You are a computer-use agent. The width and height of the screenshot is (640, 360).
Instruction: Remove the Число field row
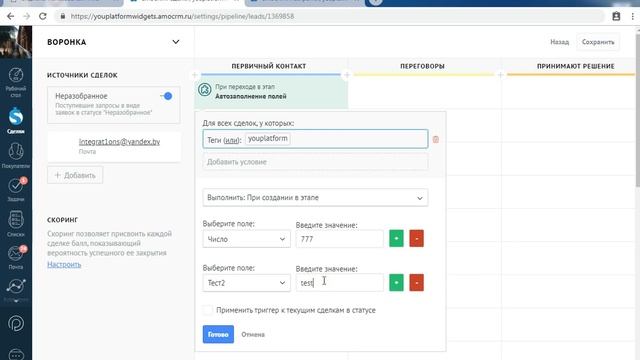[416, 238]
